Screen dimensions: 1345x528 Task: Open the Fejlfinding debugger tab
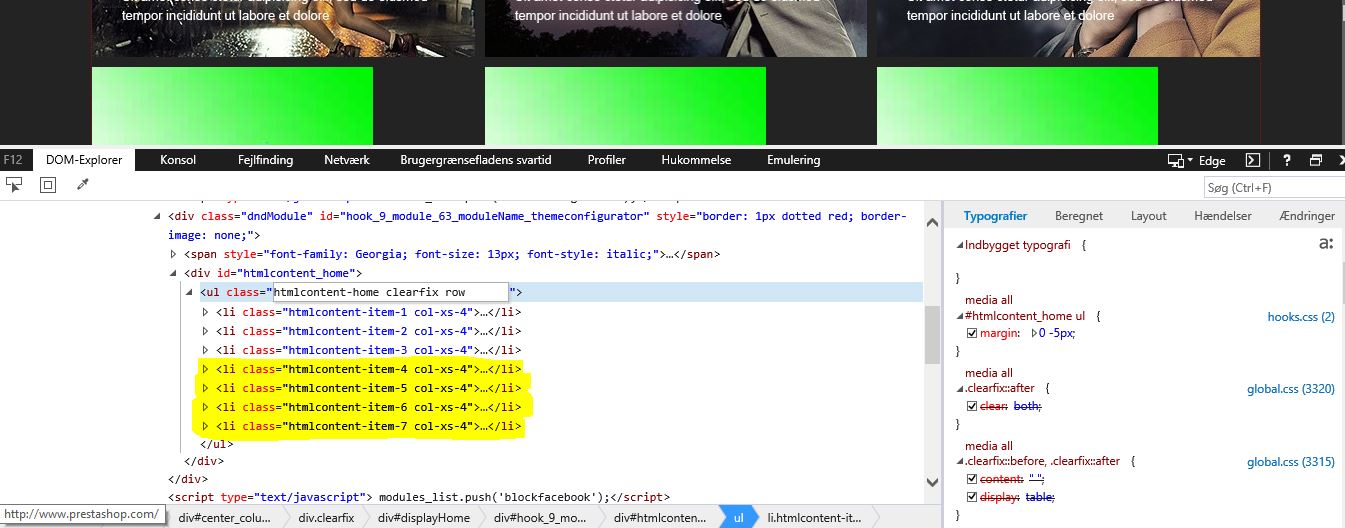tap(266, 160)
